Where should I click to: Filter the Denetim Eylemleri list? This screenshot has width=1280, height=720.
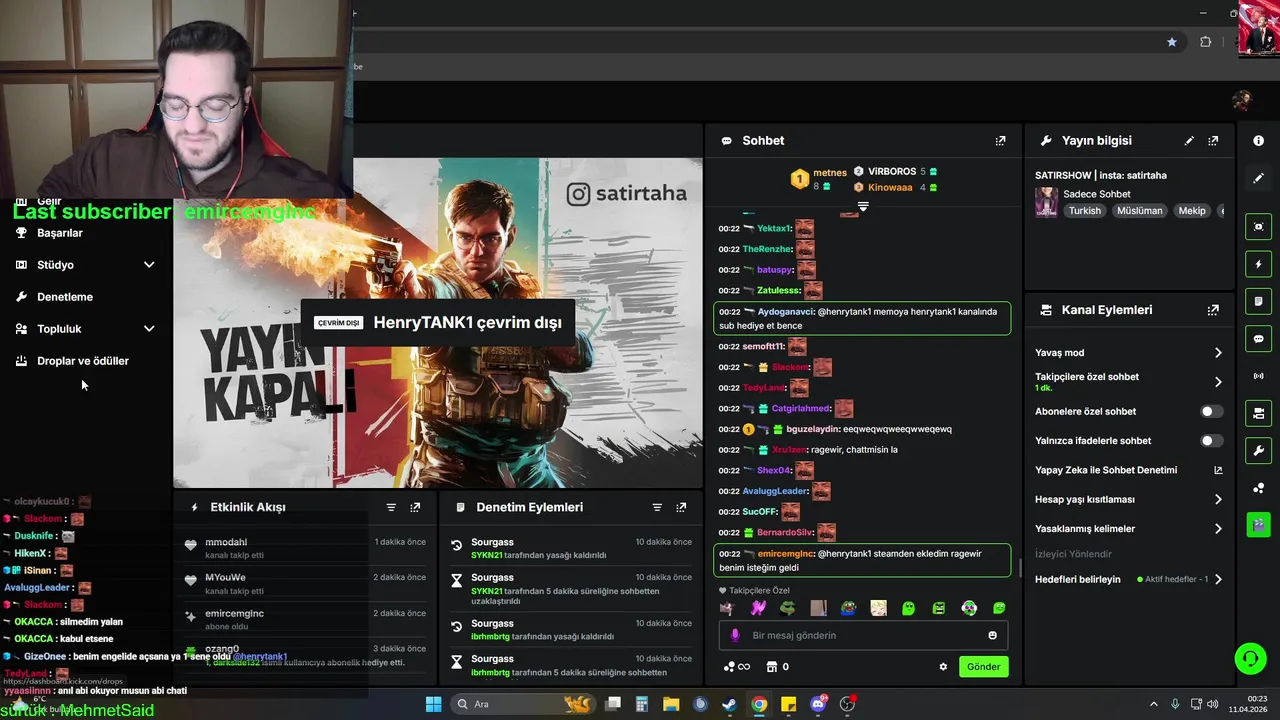(x=657, y=508)
